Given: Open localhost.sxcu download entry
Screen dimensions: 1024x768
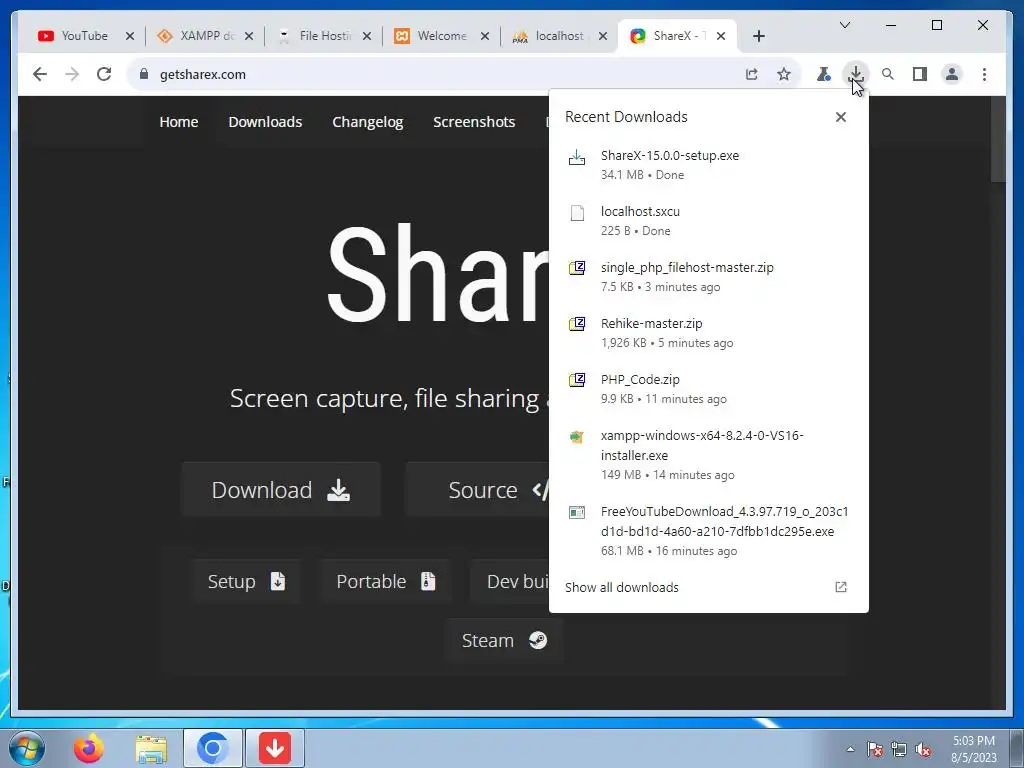Looking at the screenshot, I should (x=709, y=221).
